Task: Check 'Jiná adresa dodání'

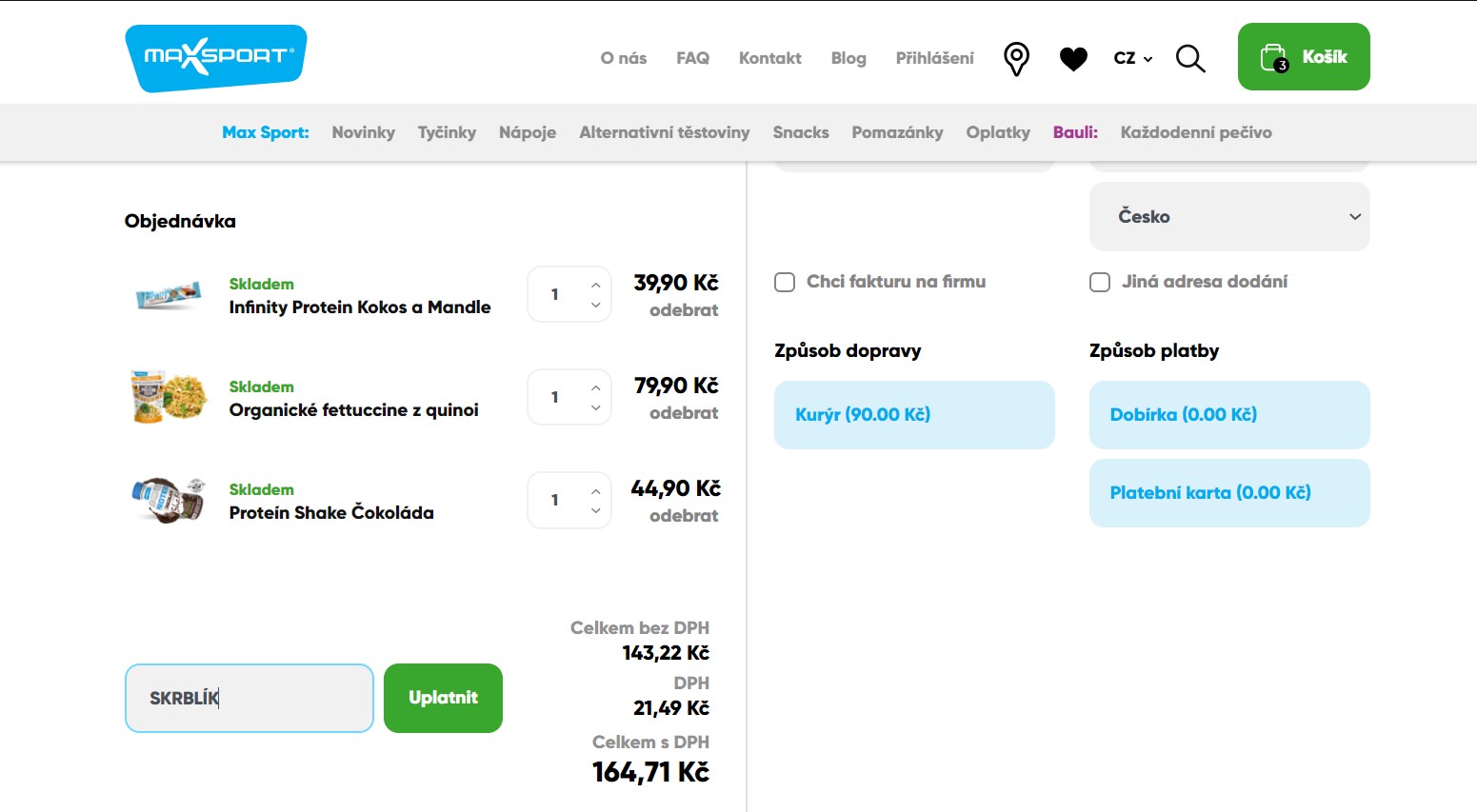Action: tap(1100, 282)
